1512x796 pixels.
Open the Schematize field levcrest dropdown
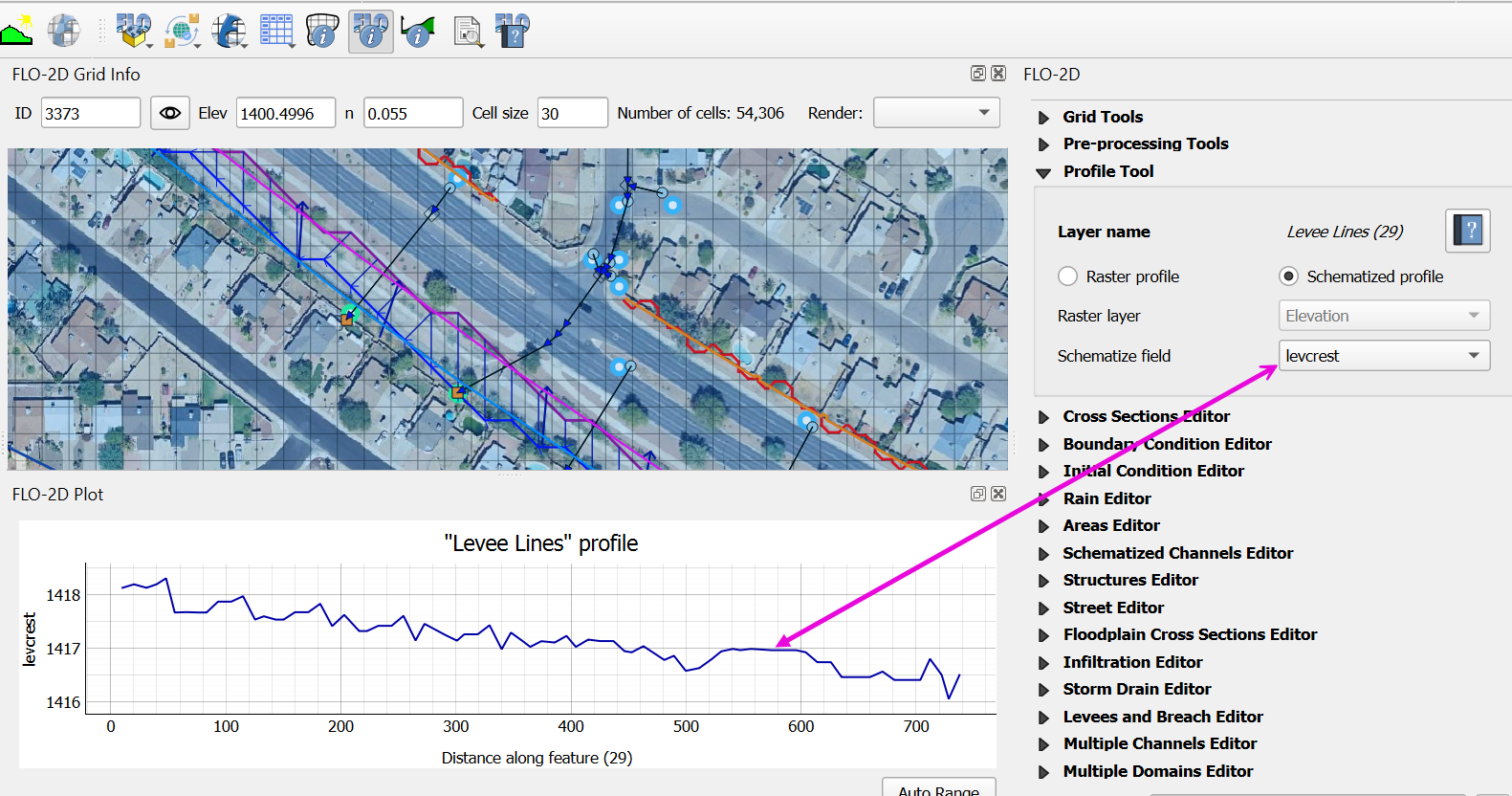[1383, 356]
